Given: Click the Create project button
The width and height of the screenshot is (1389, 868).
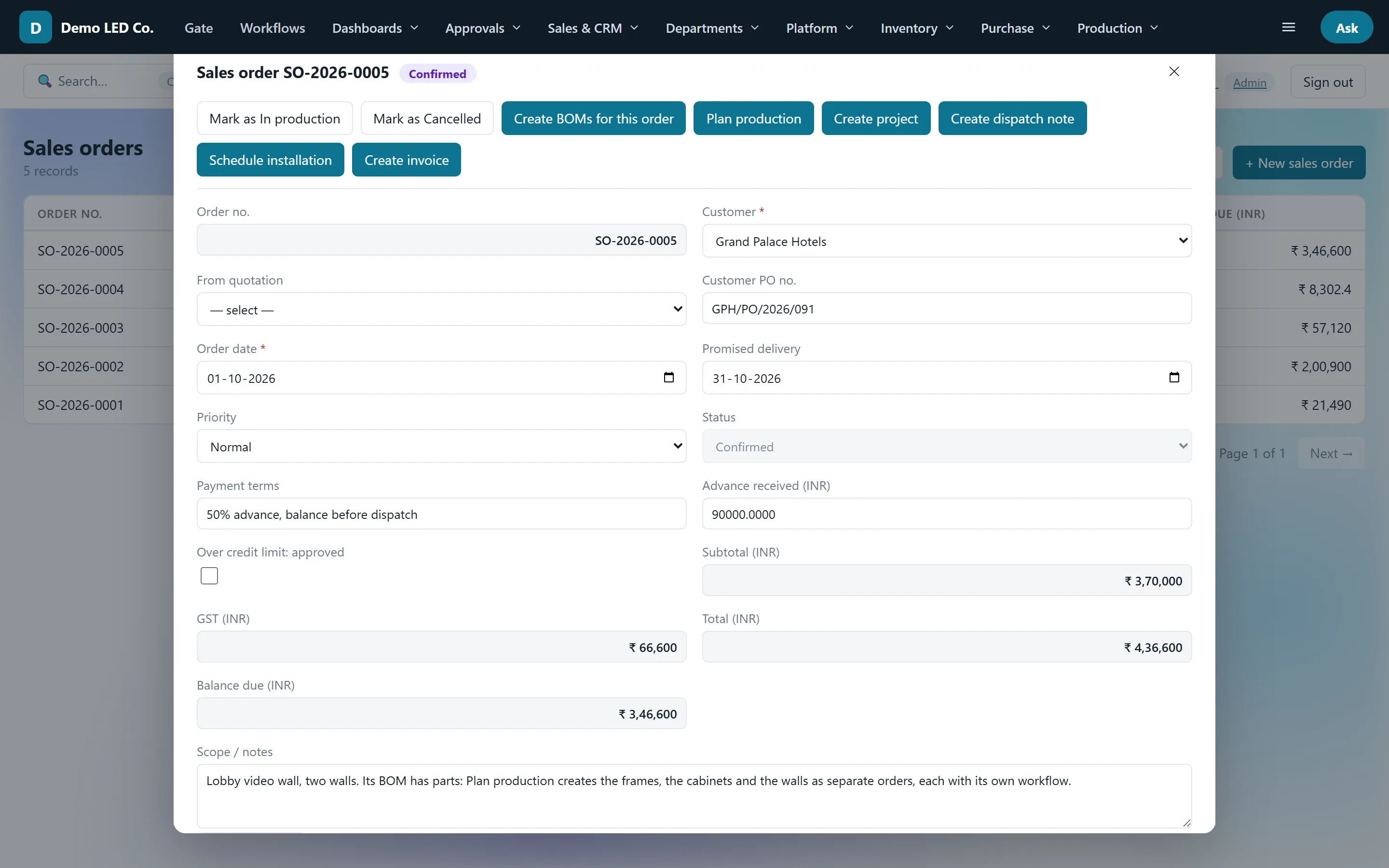Looking at the screenshot, I should click(x=876, y=118).
